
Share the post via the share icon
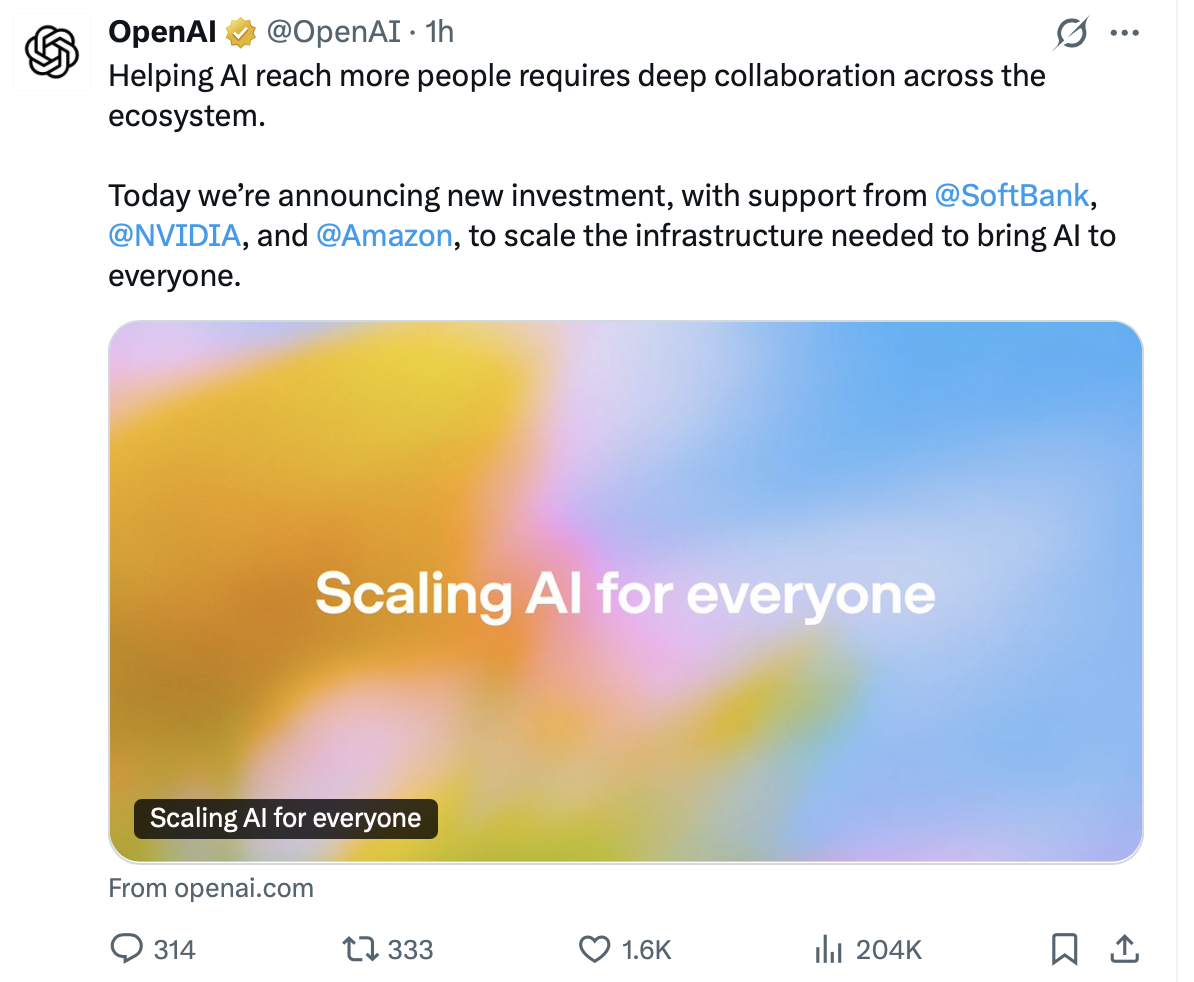click(x=1123, y=949)
